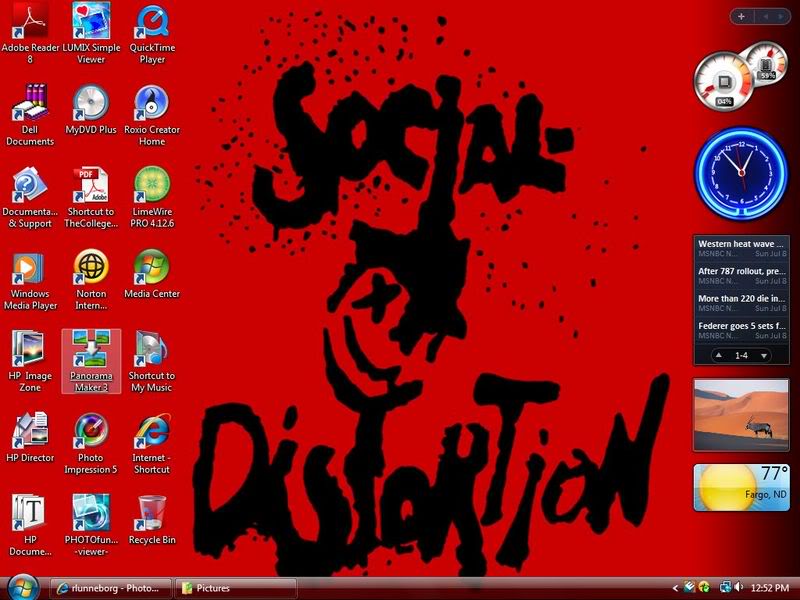This screenshot has width=800, height=600.
Task: Open the Shortcut to TheCollege PDF icon
Action: (91, 197)
